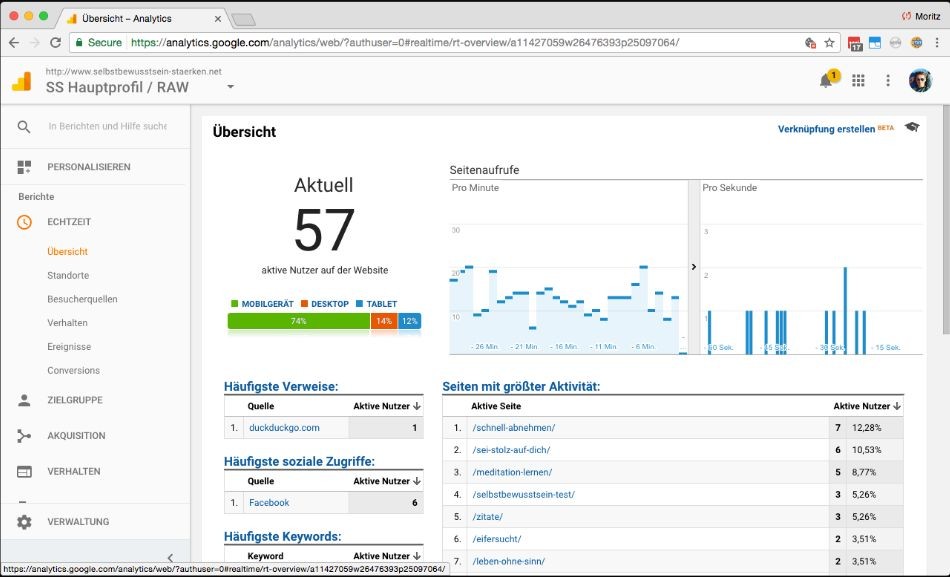Open the notifications bell icon
This screenshot has width=950, height=577.
826,81
